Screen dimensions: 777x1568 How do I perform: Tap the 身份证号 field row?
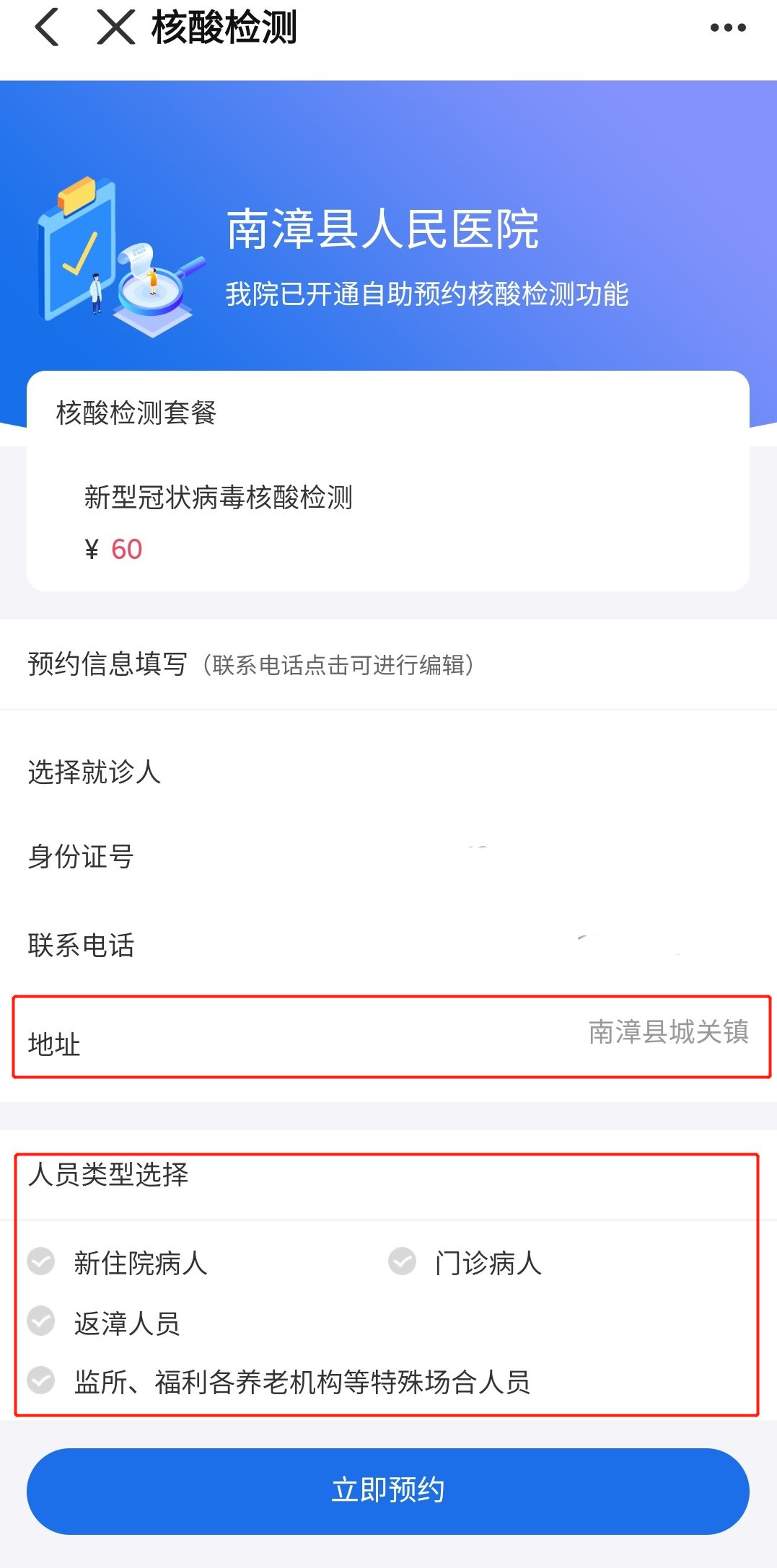click(x=388, y=857)
